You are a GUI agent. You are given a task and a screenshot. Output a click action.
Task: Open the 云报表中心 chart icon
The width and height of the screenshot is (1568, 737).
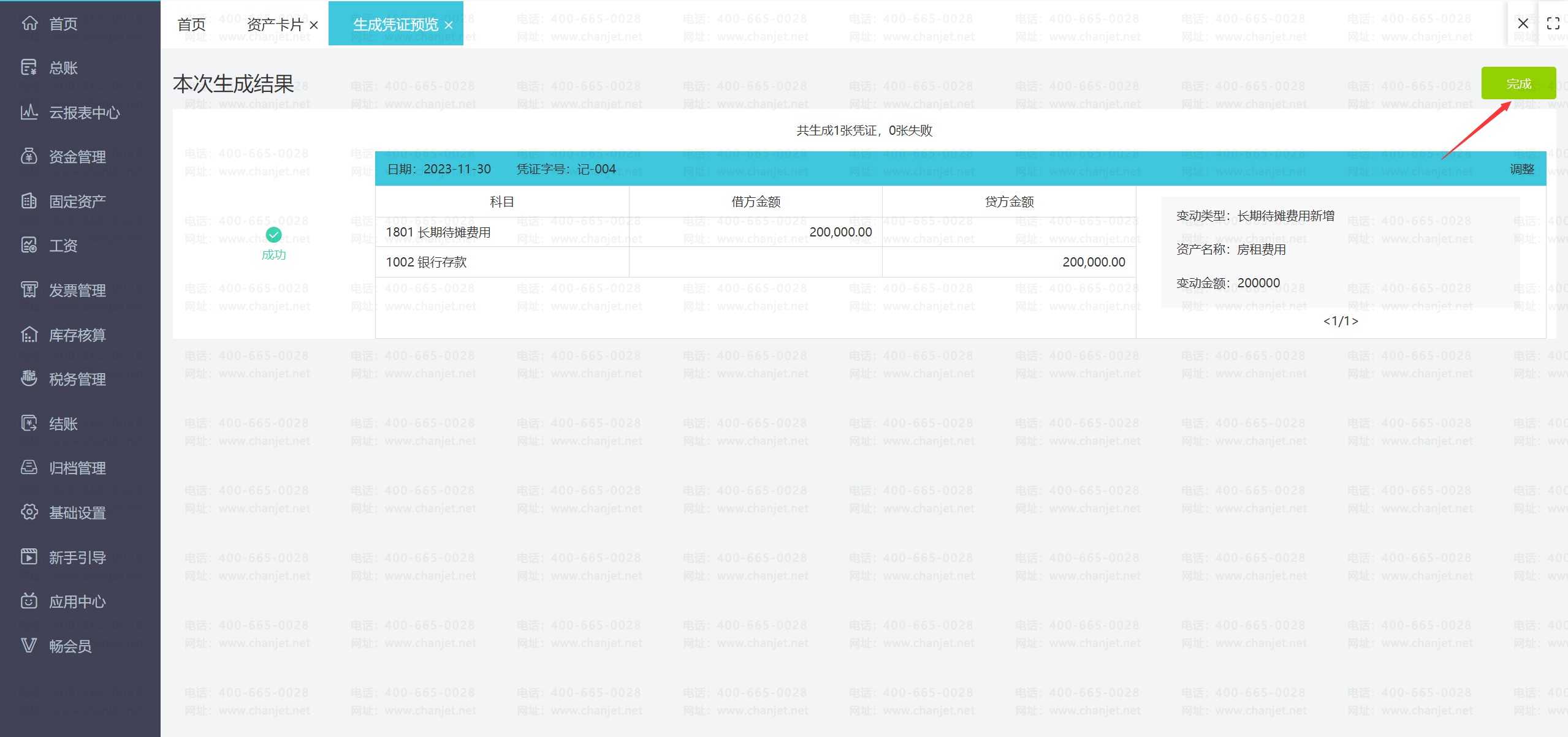coord(29,112)
